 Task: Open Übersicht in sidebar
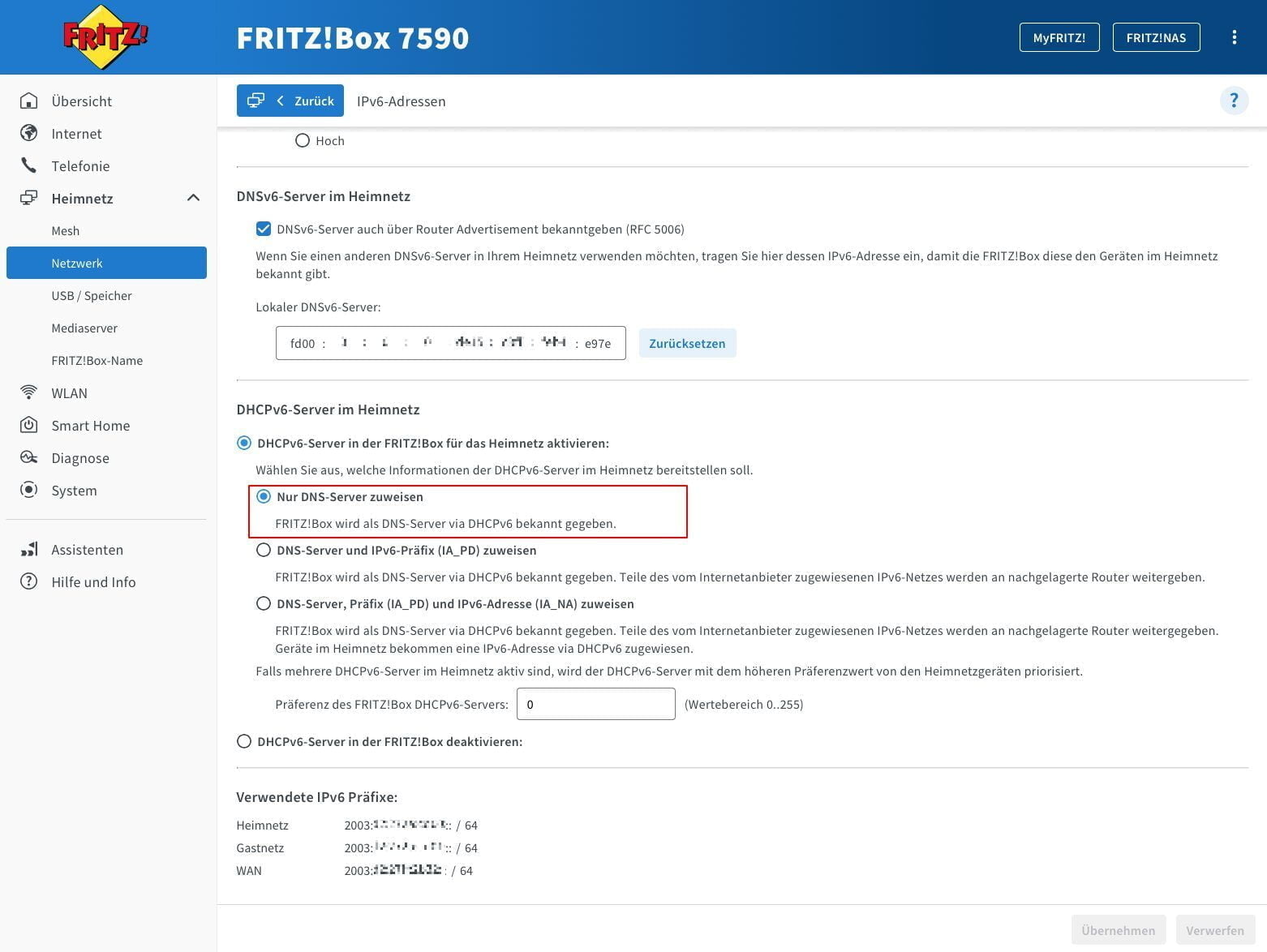[x=82, y=101]
